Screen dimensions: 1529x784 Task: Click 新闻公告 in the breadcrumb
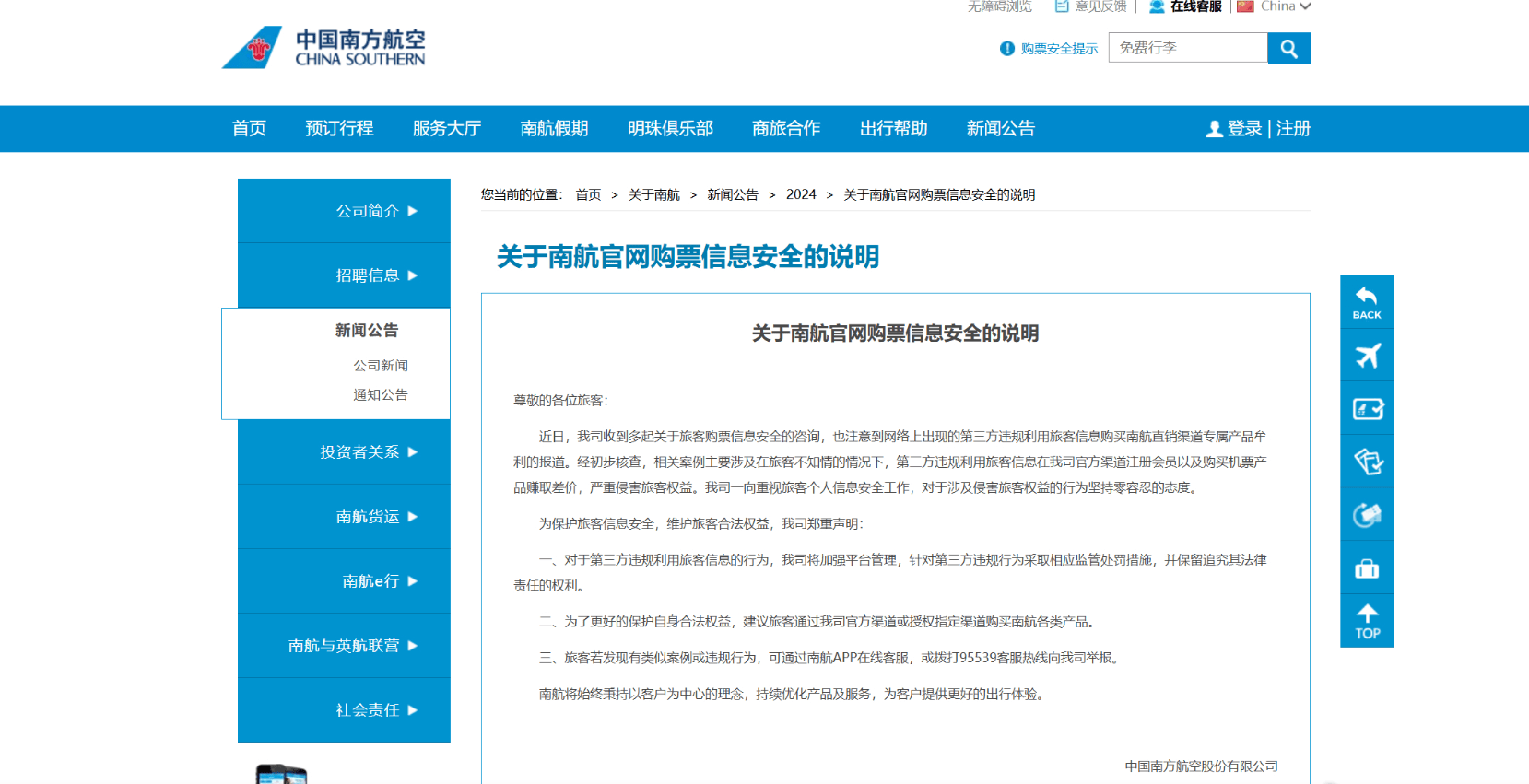click(x=733, y=195)
